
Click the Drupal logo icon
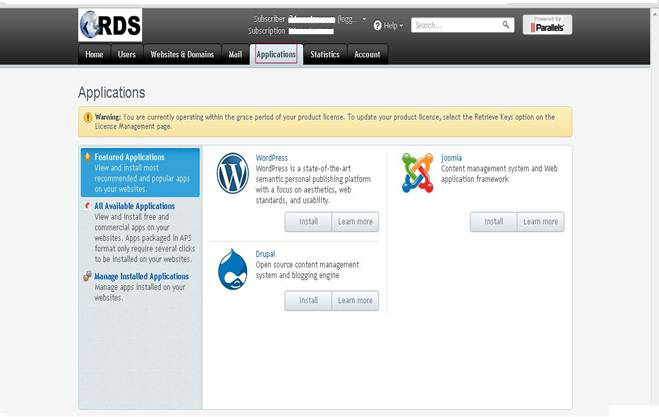[x=232, y=269]
